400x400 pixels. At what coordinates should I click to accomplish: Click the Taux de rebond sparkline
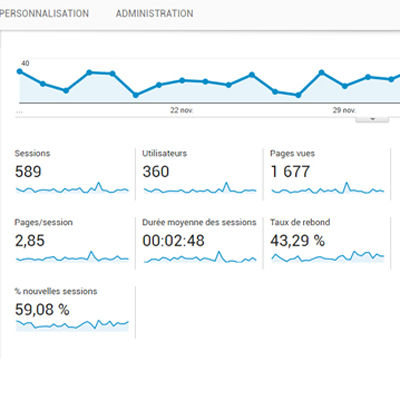click(328, 257)
